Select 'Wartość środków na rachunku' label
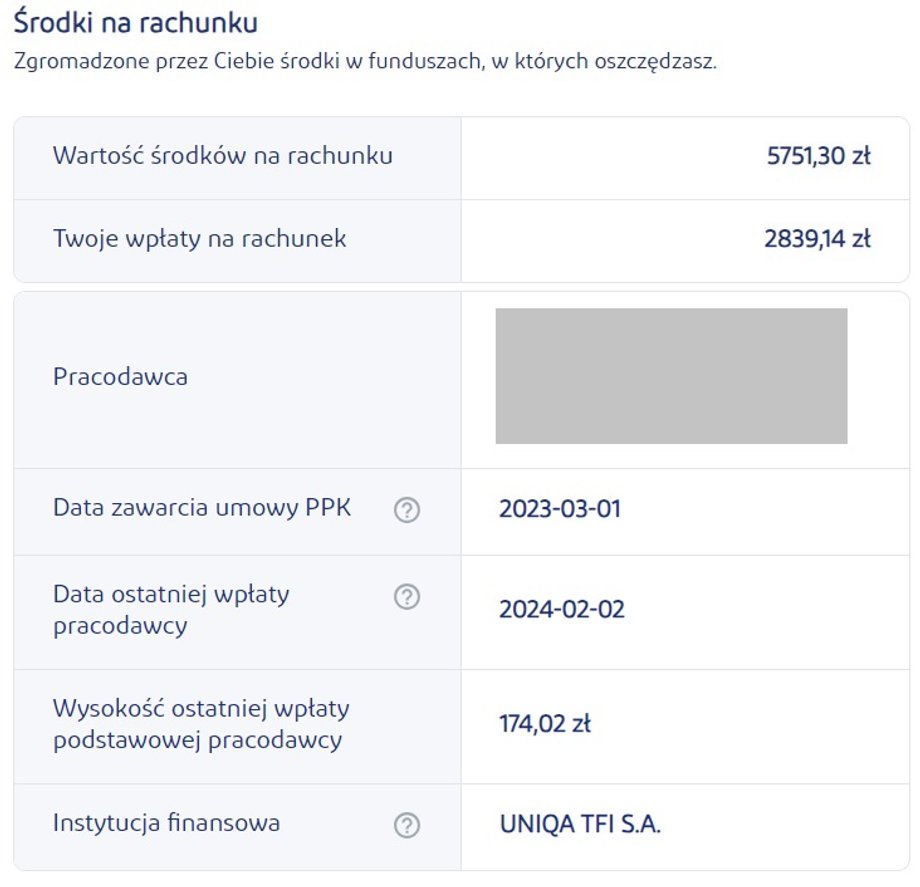Screen dimensions: 920x887 tap(222, 156)
